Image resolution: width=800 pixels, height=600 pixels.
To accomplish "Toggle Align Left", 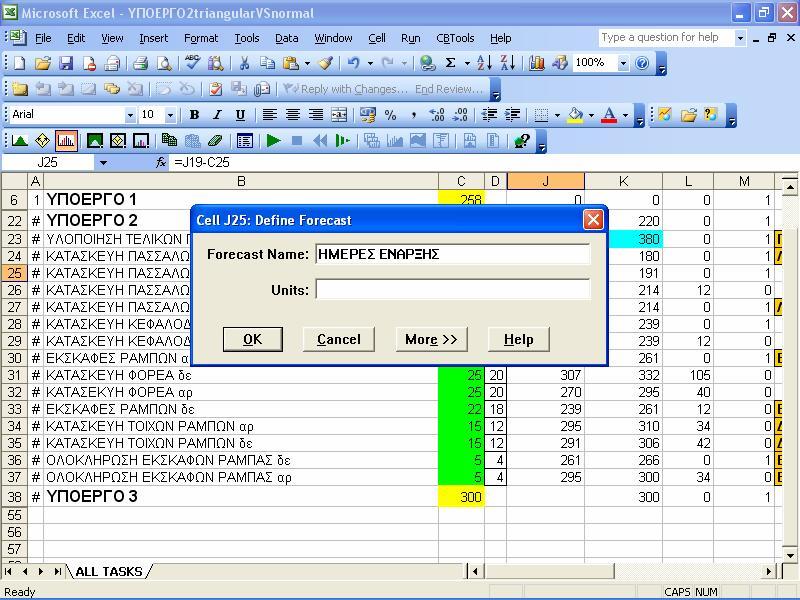I will 269,115.
